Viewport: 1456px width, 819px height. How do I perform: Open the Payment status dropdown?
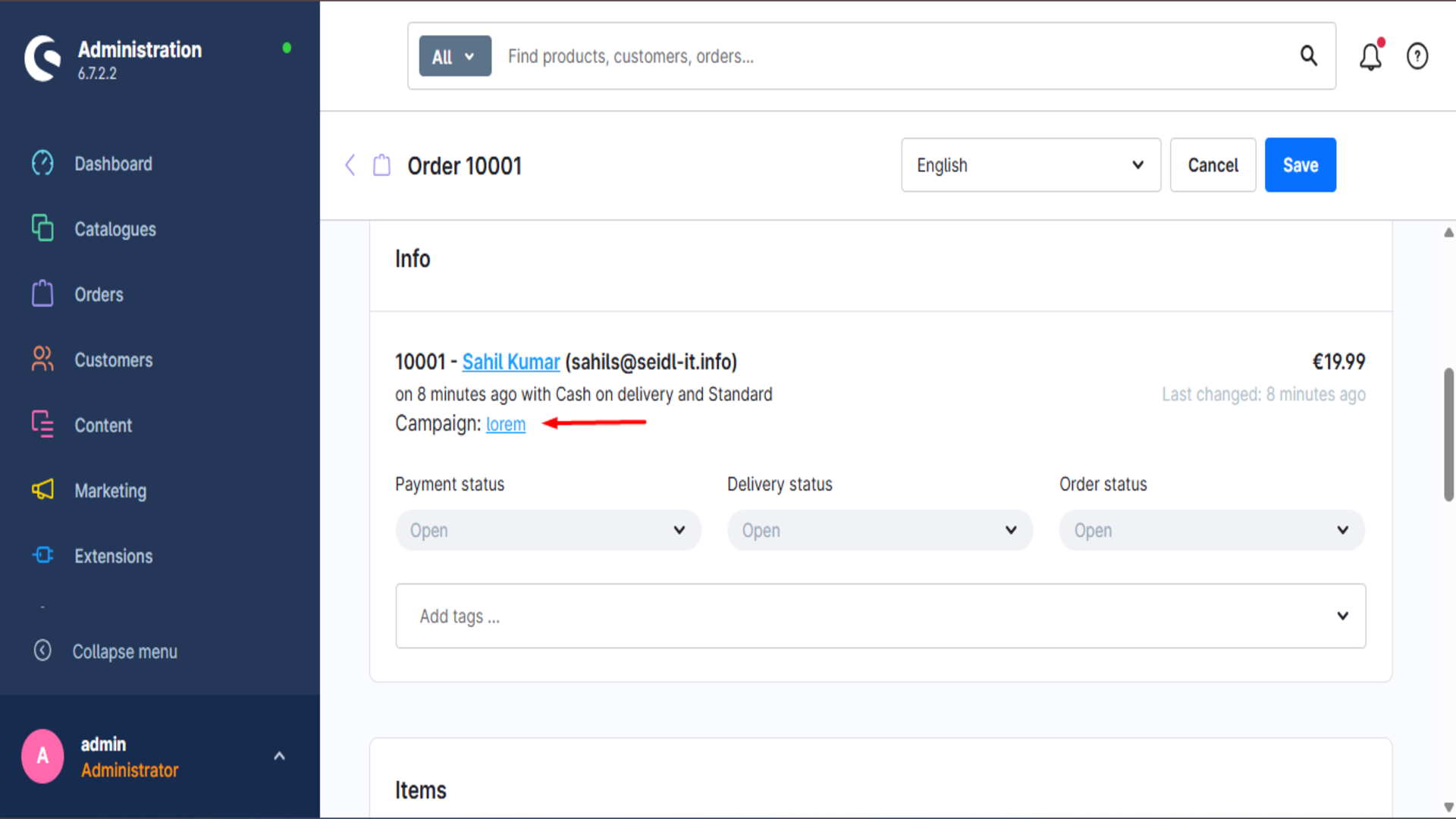[548, 530]
